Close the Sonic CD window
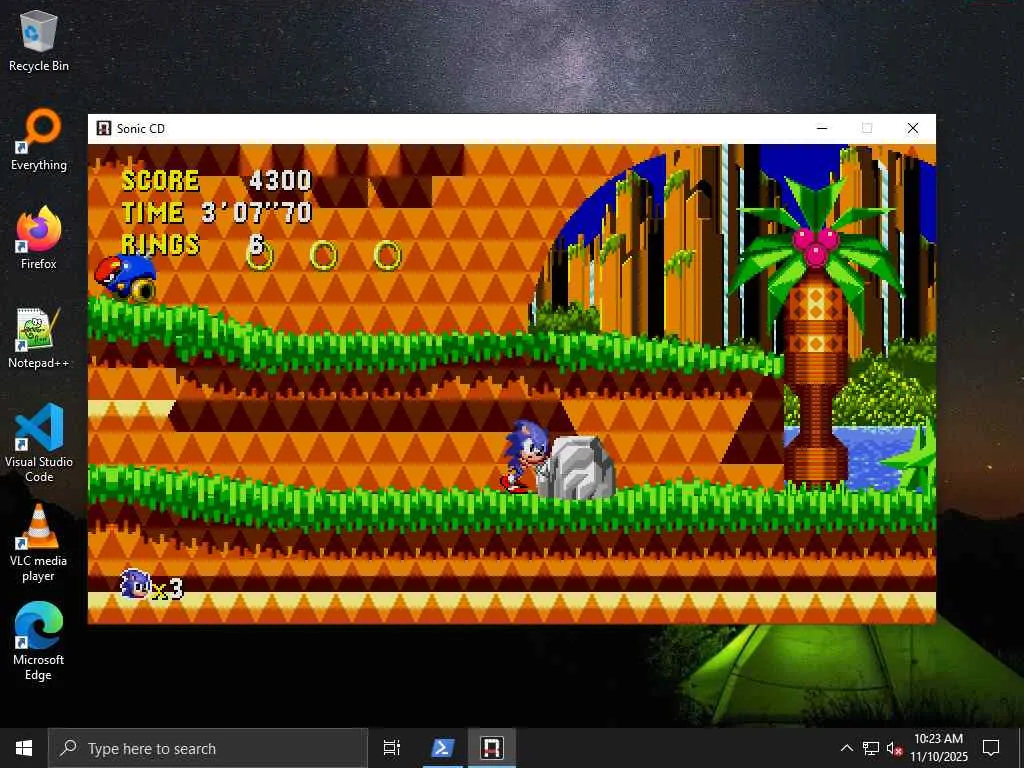 913,128
